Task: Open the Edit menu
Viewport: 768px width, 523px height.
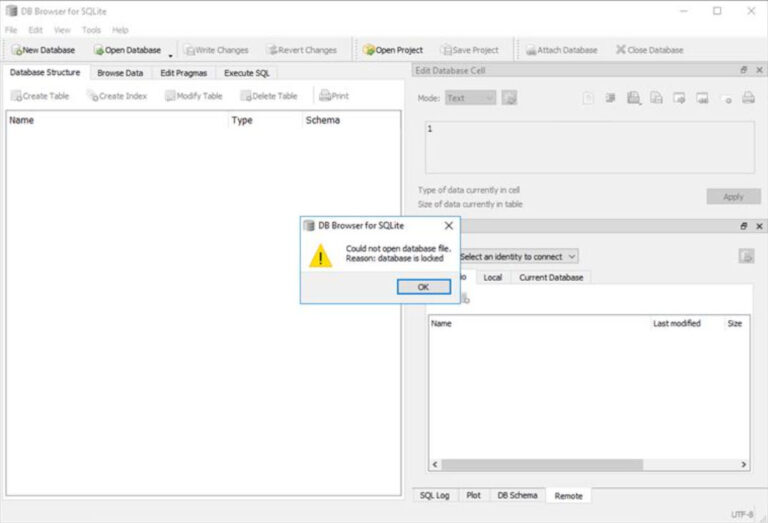Action: click(35, 30)
